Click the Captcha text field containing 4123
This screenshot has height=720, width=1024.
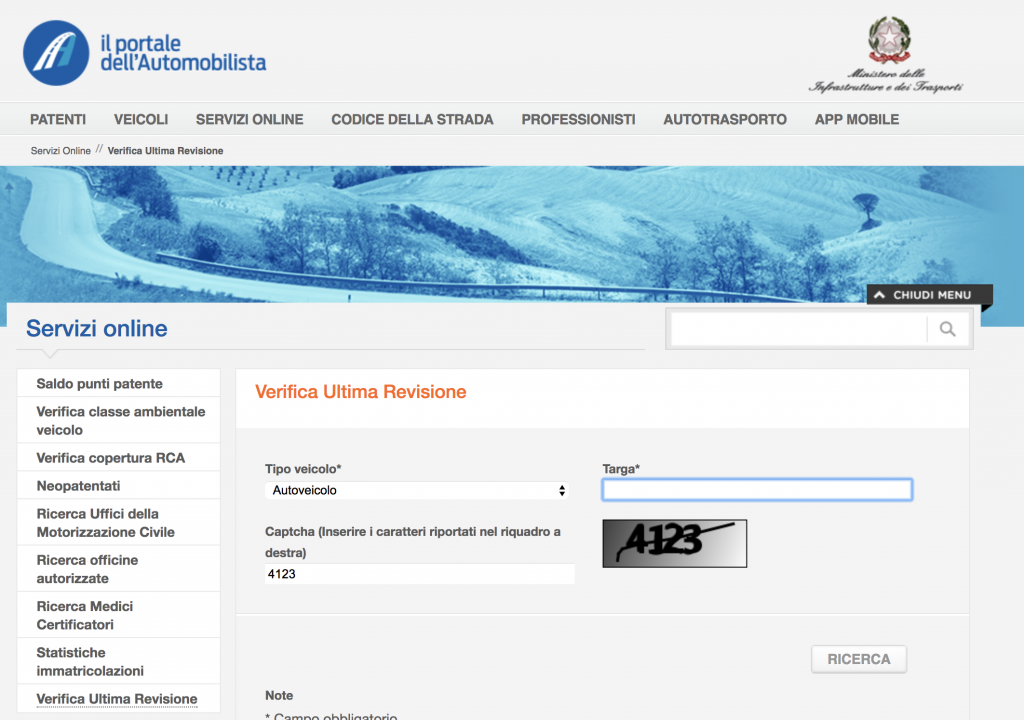(420, 574)
